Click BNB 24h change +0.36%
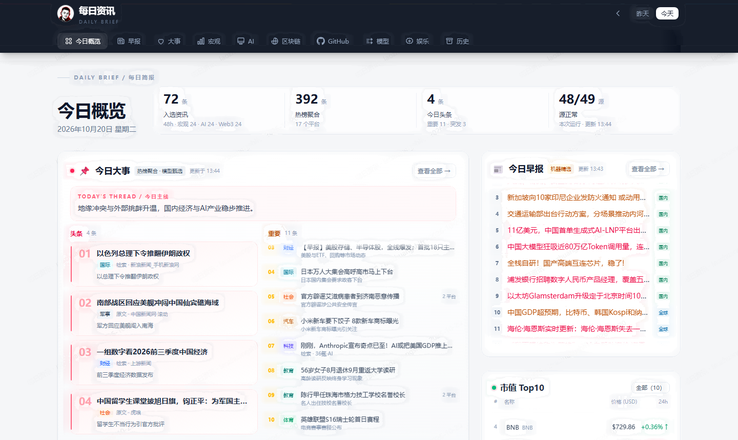 (654, 427)
